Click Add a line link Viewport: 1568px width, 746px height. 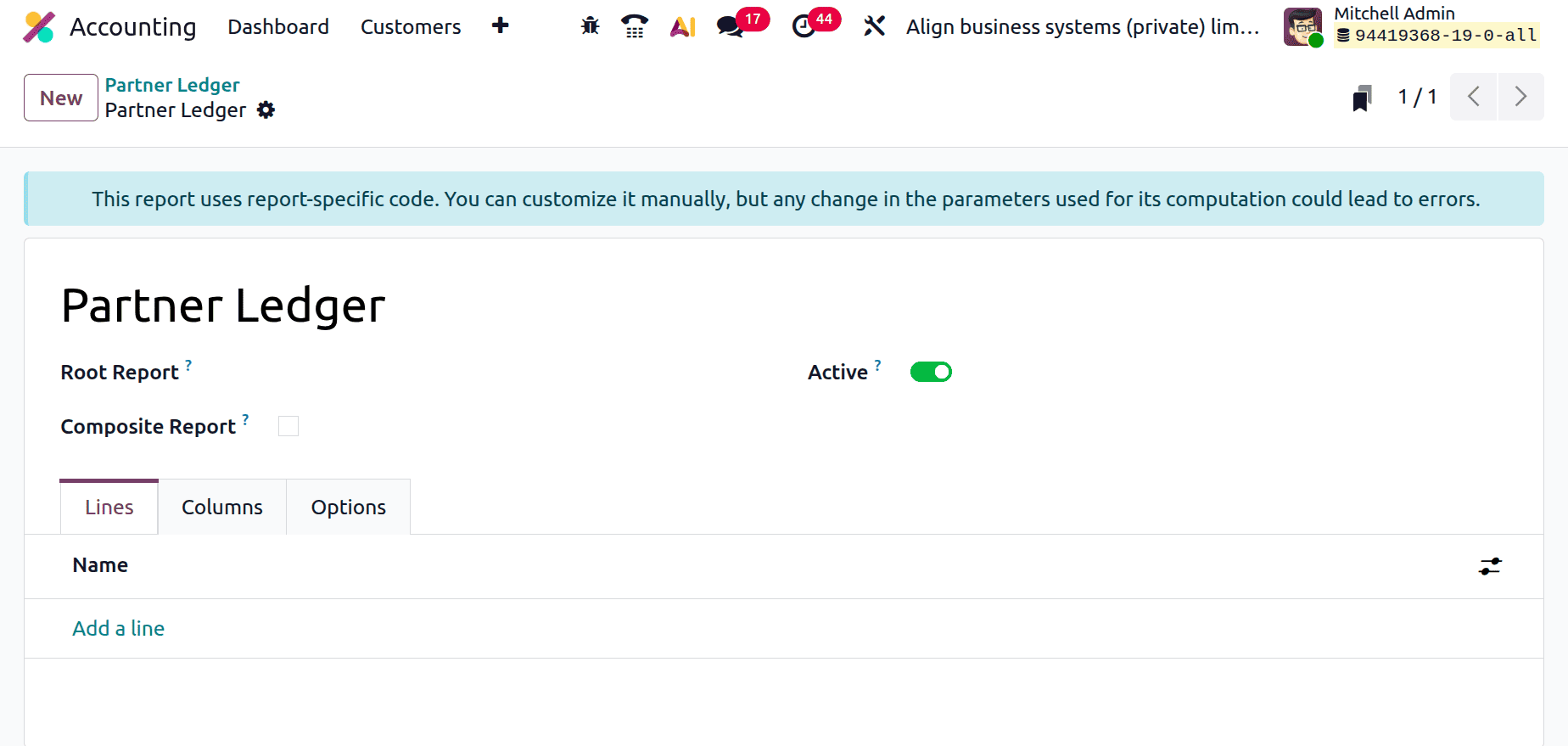click(119, 629)
